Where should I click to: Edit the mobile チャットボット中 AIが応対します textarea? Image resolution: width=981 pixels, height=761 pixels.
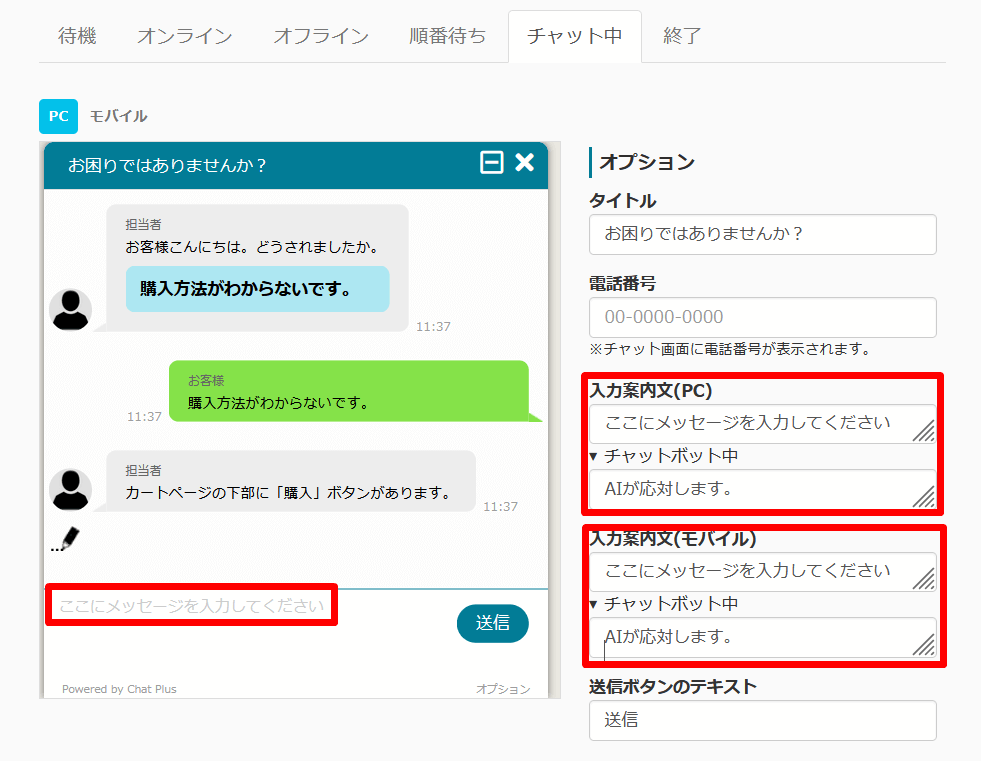pyautogui.click(x=763, y=637)
